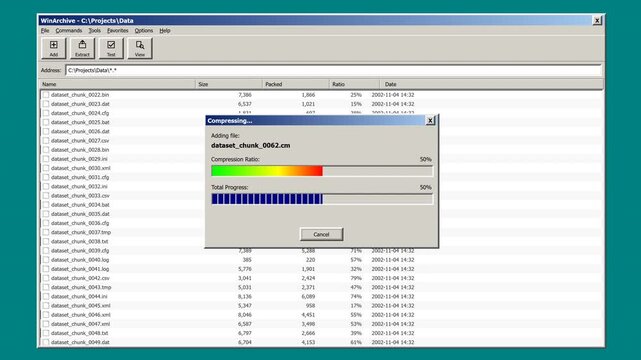Click the Add toolbar icon
Viewport: 641px width, 360px height.
click(x=54, y=48)
